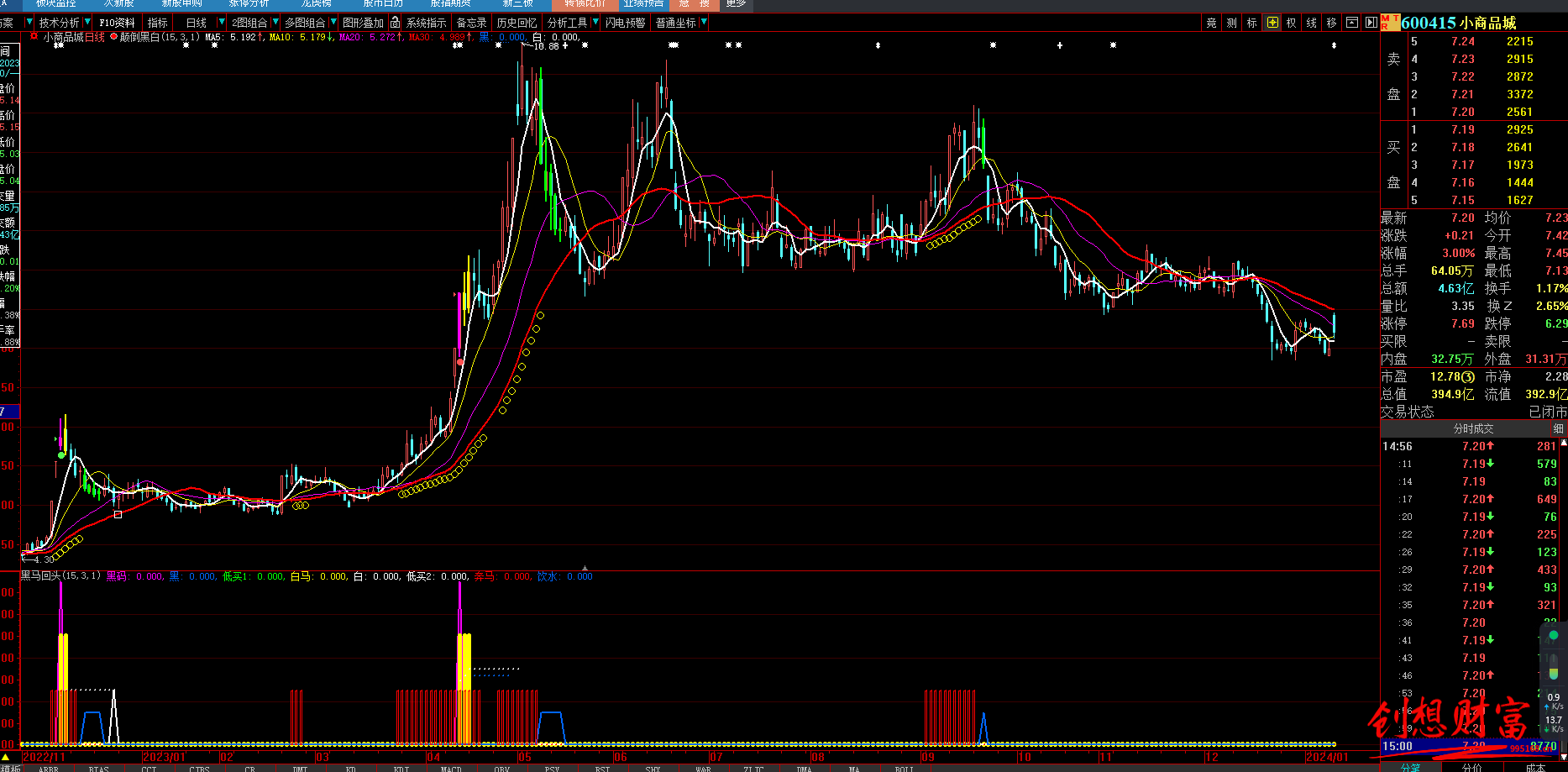Click sell level 5 price 7.24
This screenshot has width=1568, height=772.
[1463, 41]
